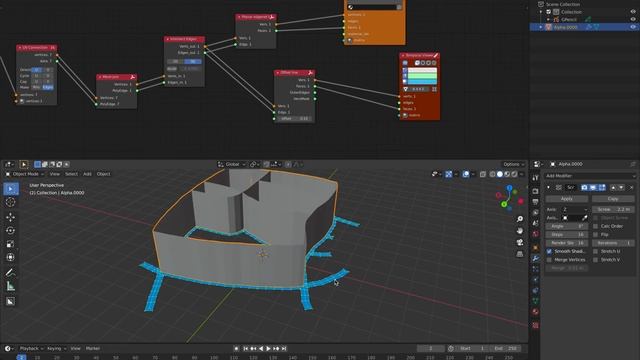Open the timeline Marker menu
The height and width of the screenshot is (360, 640).
point(93,349)
